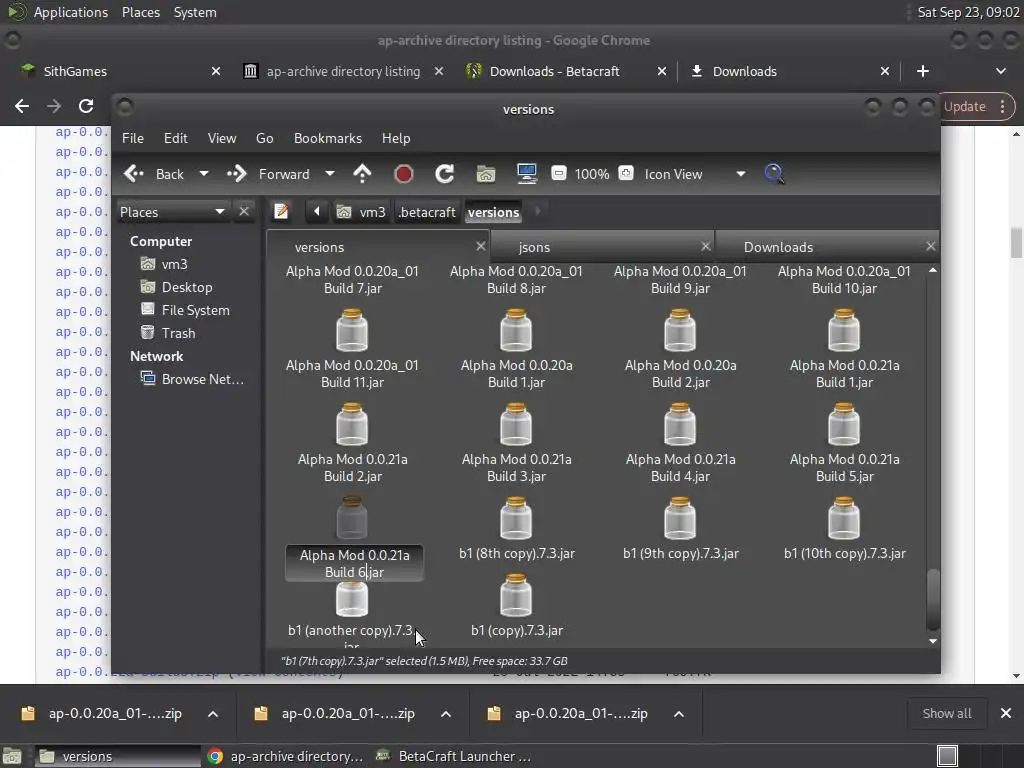
Task: Open the Home folder toolbar icon
Action: (486, 174)
